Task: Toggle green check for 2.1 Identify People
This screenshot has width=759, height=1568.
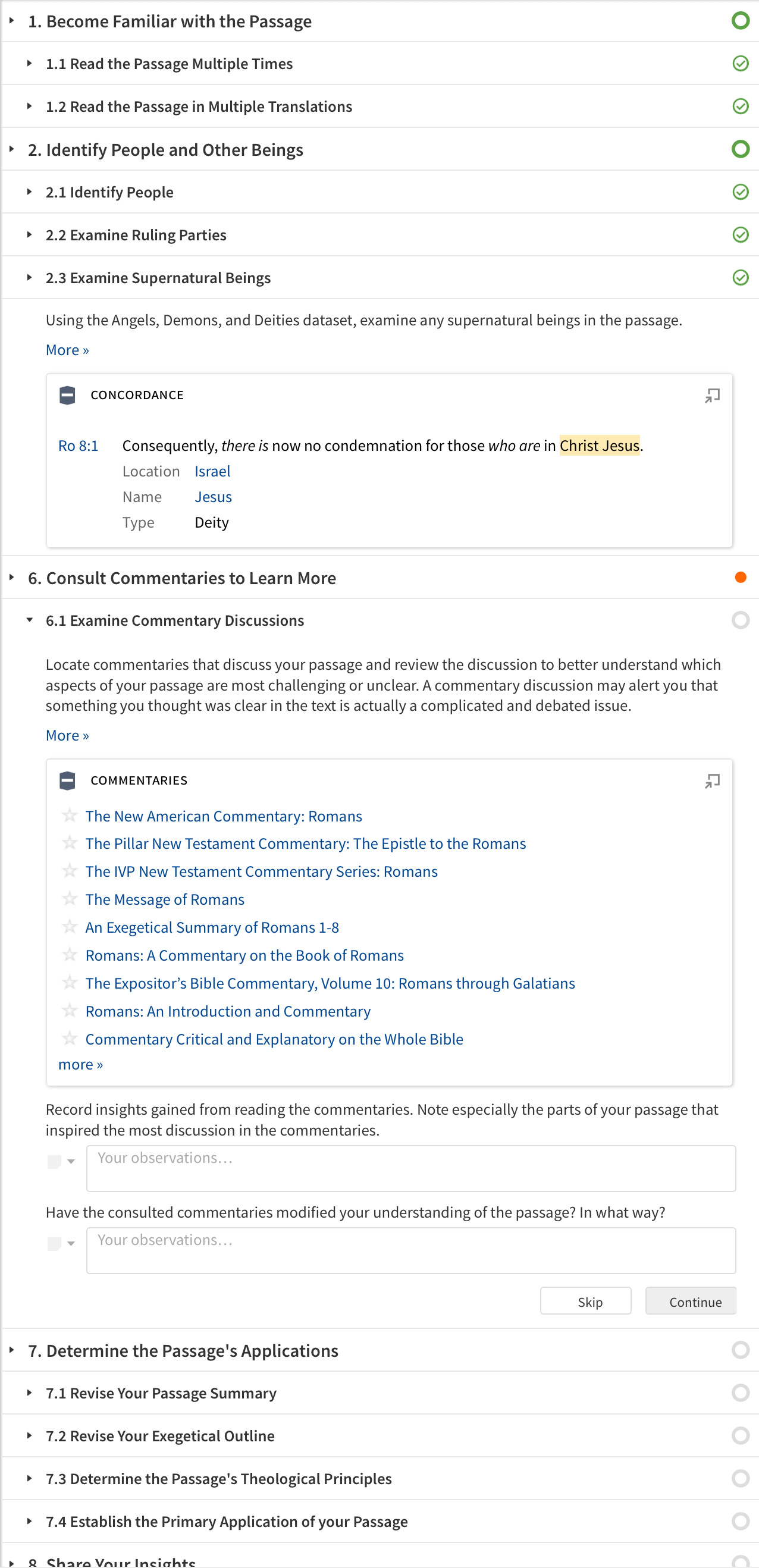Action: 740,192
